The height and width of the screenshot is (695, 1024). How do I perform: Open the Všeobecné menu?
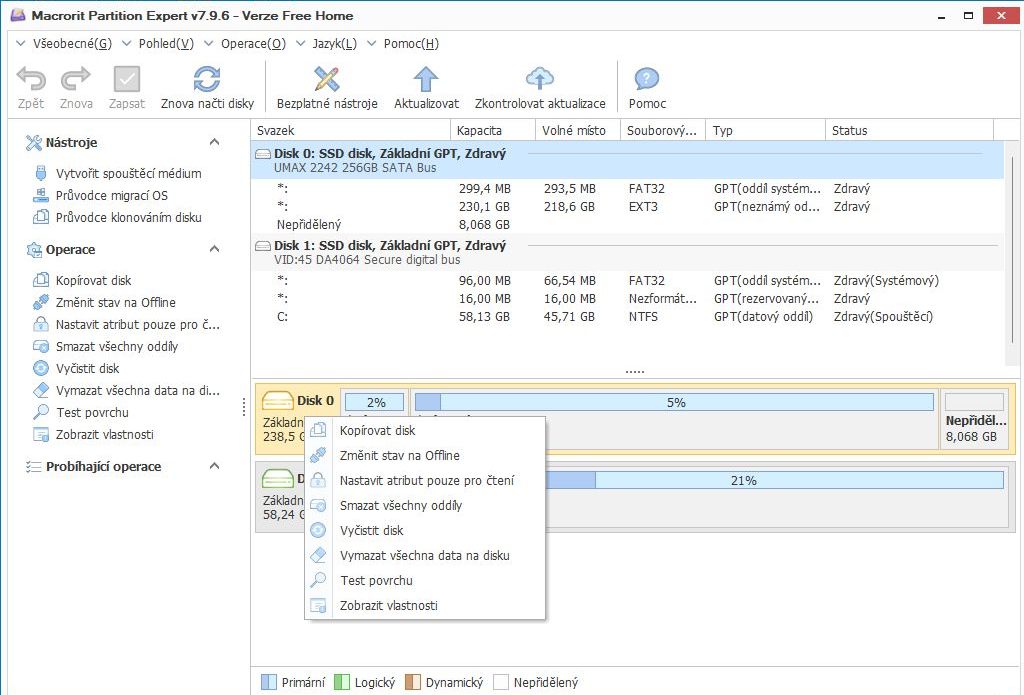pos(72,43)
